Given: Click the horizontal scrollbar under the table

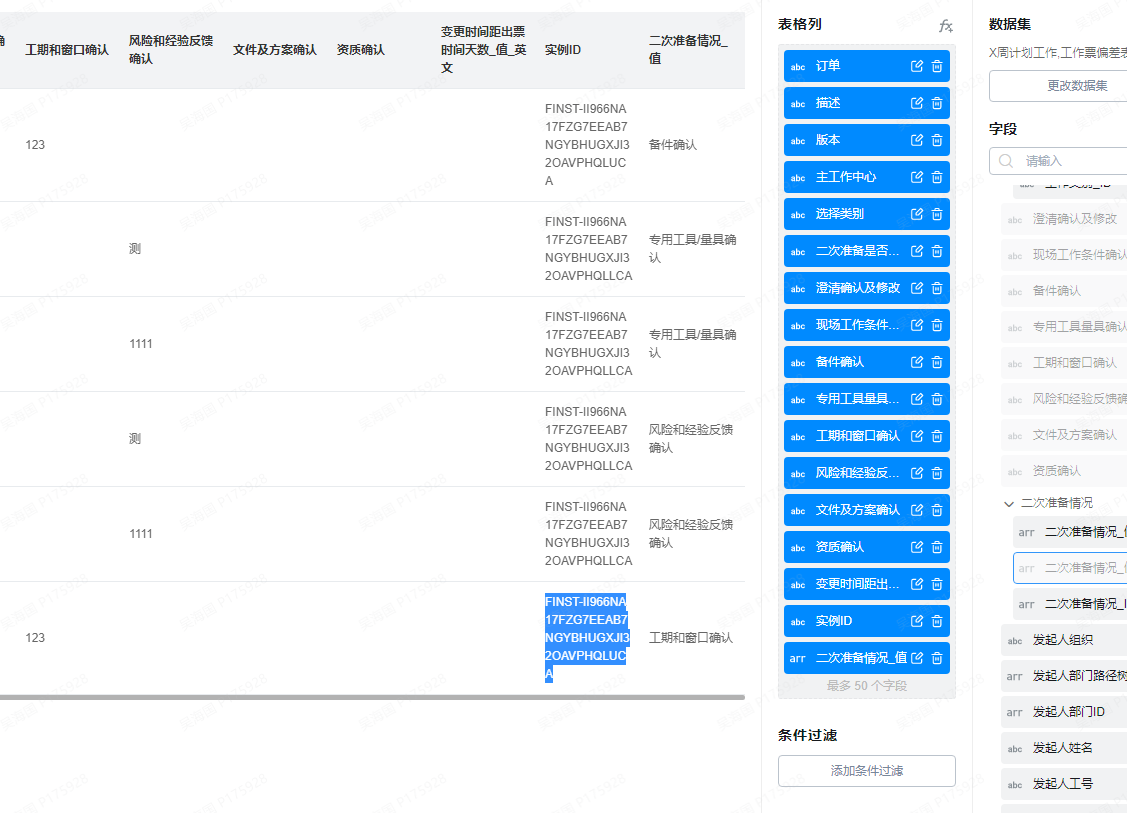Looking at the screenshot, I should click(372, 697).
